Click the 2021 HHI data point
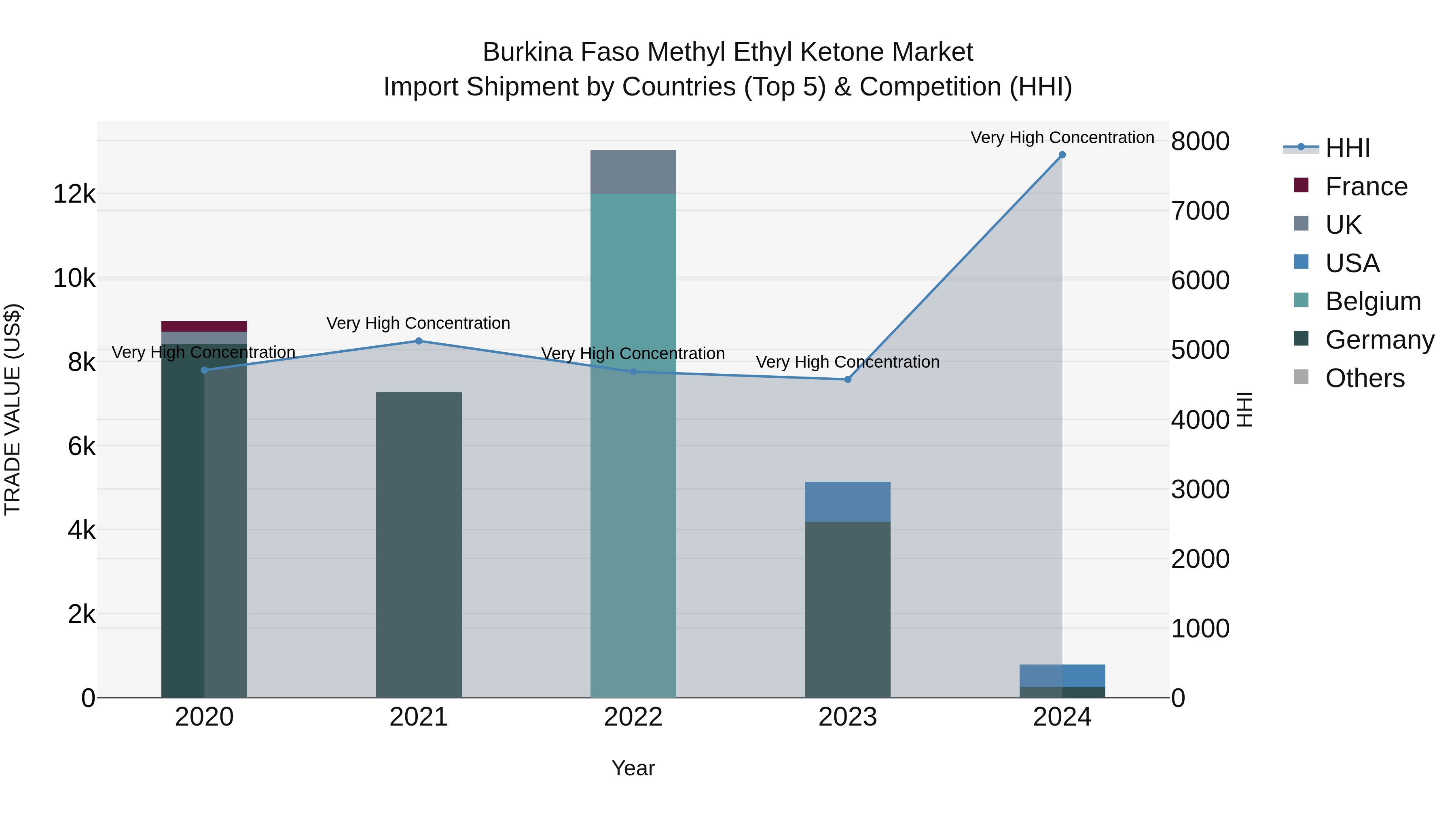1456x819 pixels. (419, 341)
